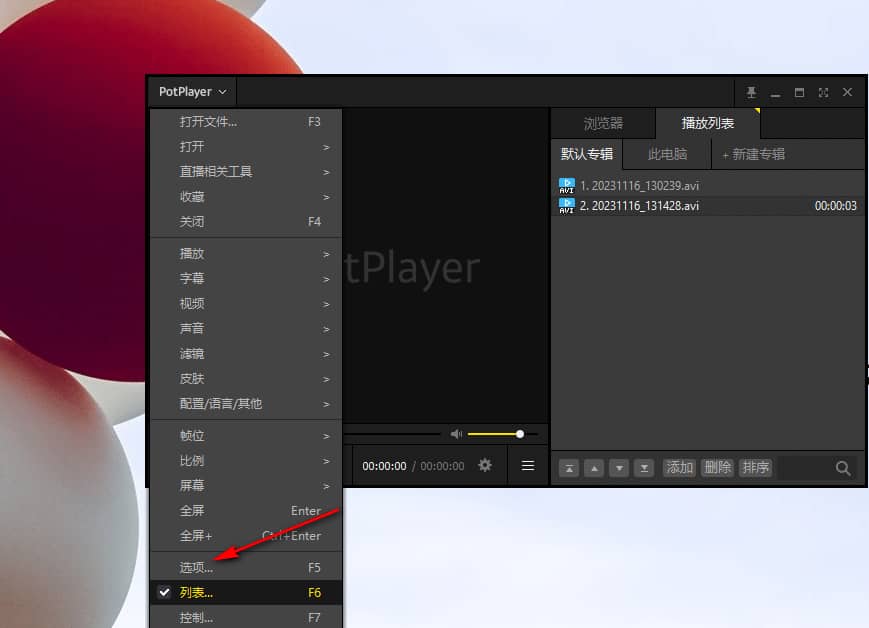Click the total duration 00:00:00 display

pos(442,466)
